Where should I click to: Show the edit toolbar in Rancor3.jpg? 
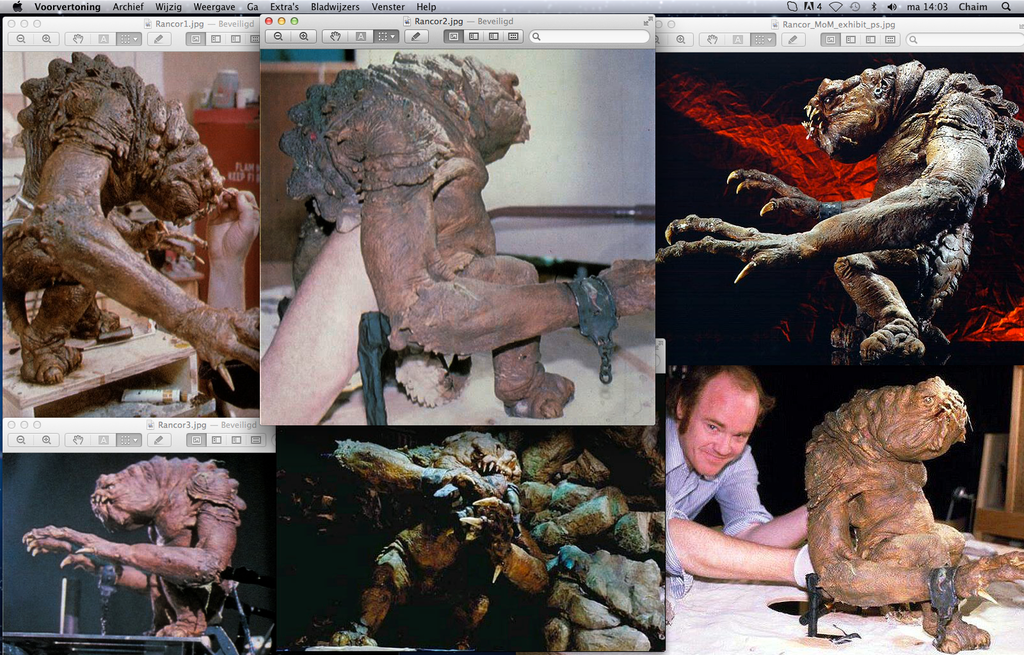pyautogui.click(x=159, y=440)
